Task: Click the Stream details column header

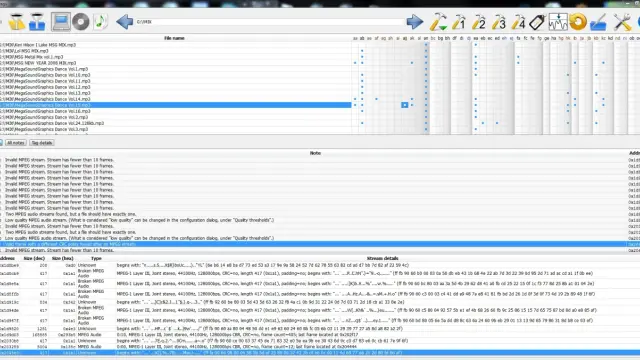Action: (382, 258)
